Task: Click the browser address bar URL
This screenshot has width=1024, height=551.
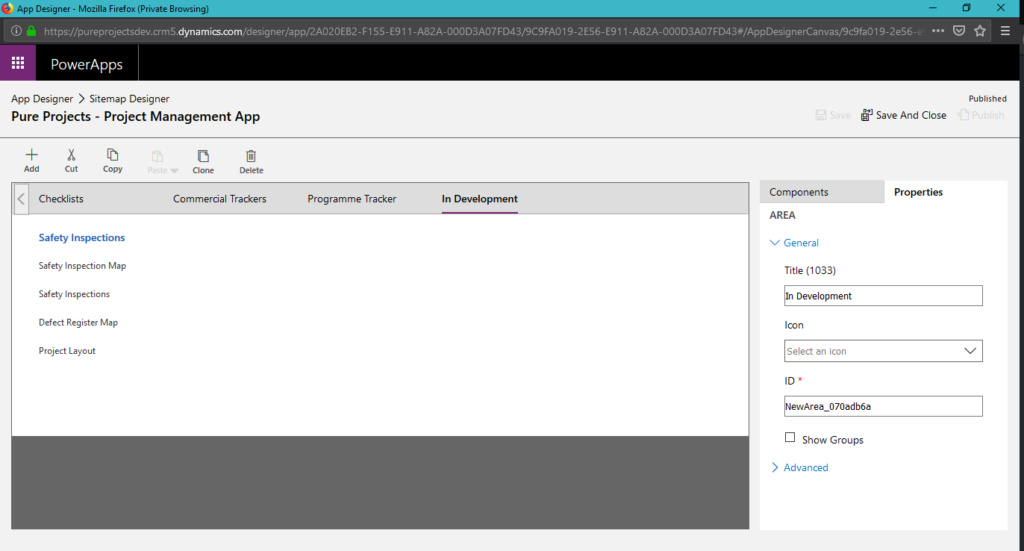Action: coord(483,31)
